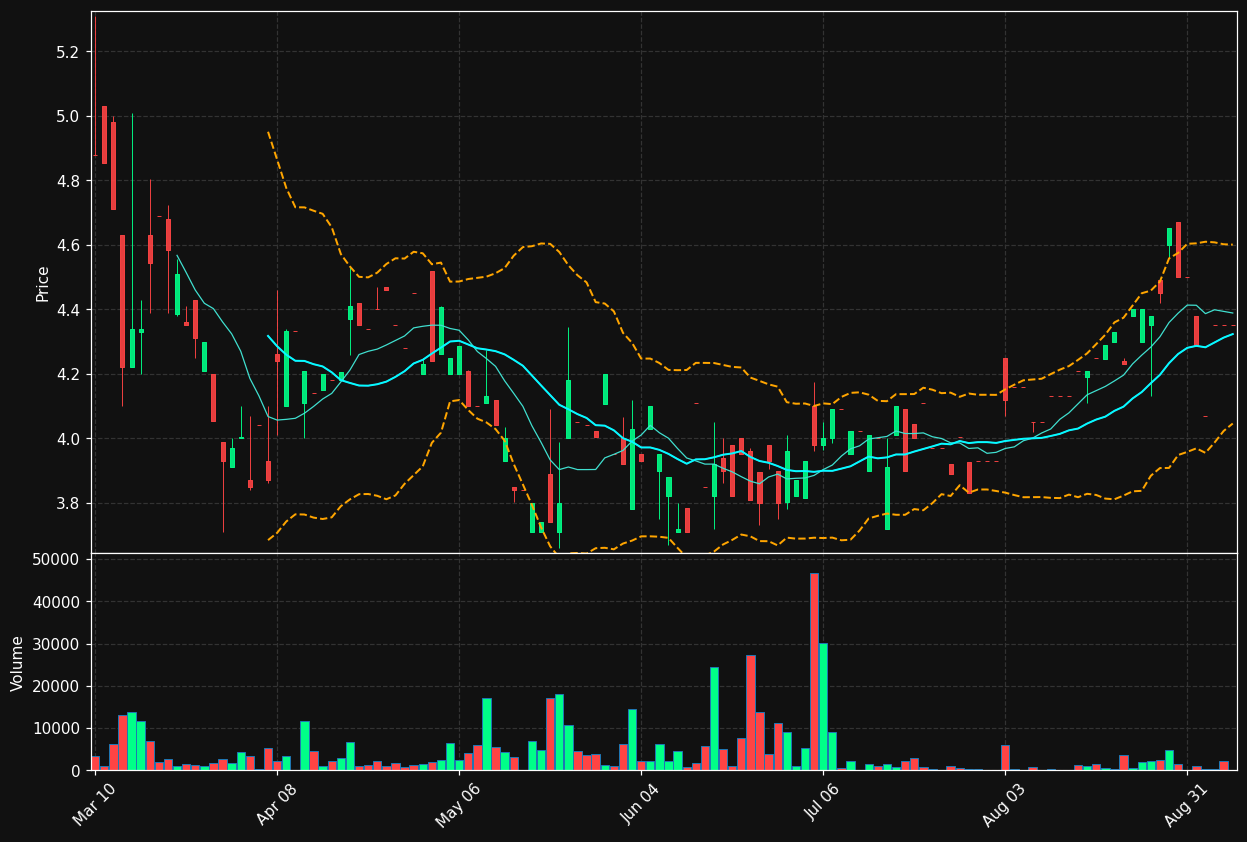
Task: Click the 5.2 price tick label
Action: 67,52
